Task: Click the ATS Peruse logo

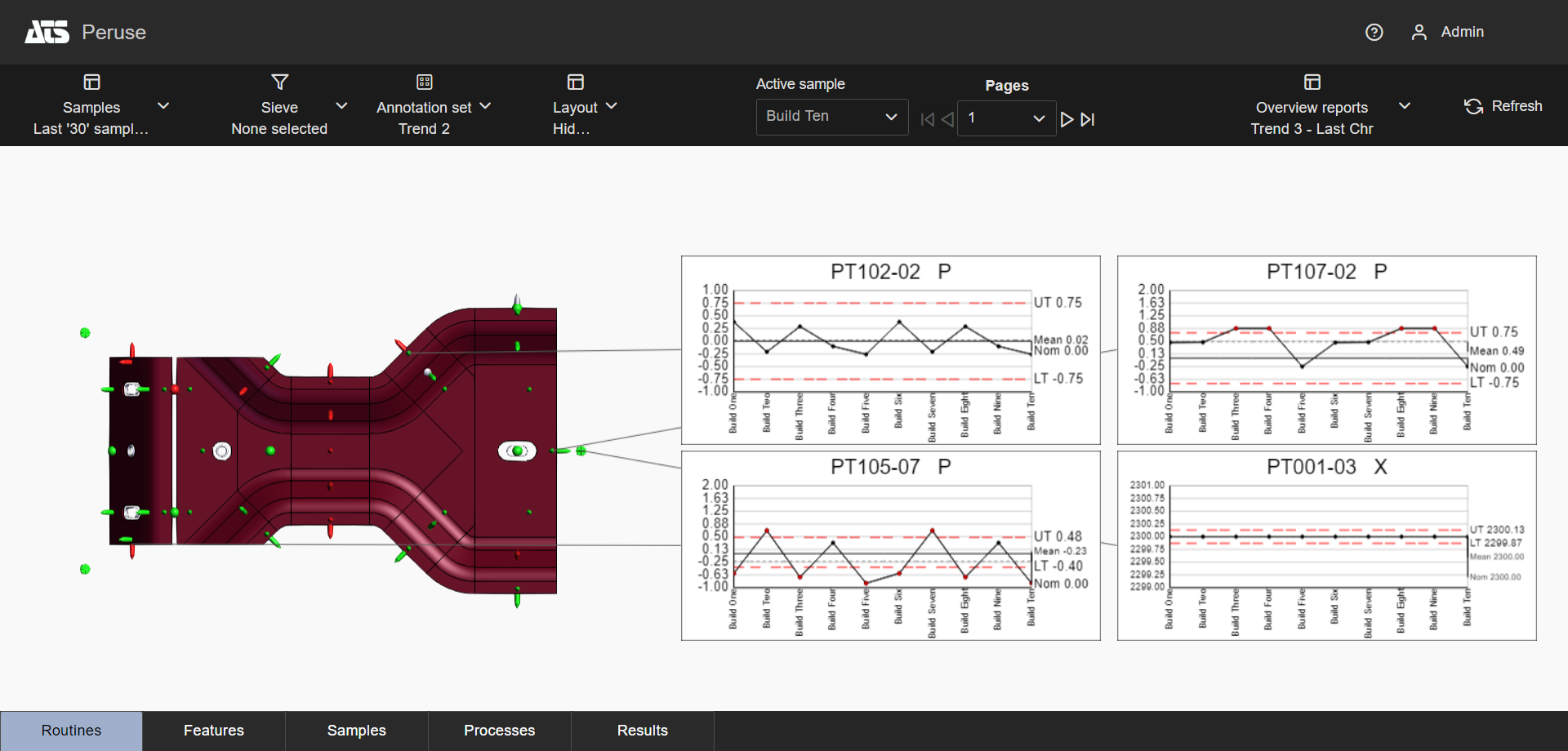Action: coord(47,32)
